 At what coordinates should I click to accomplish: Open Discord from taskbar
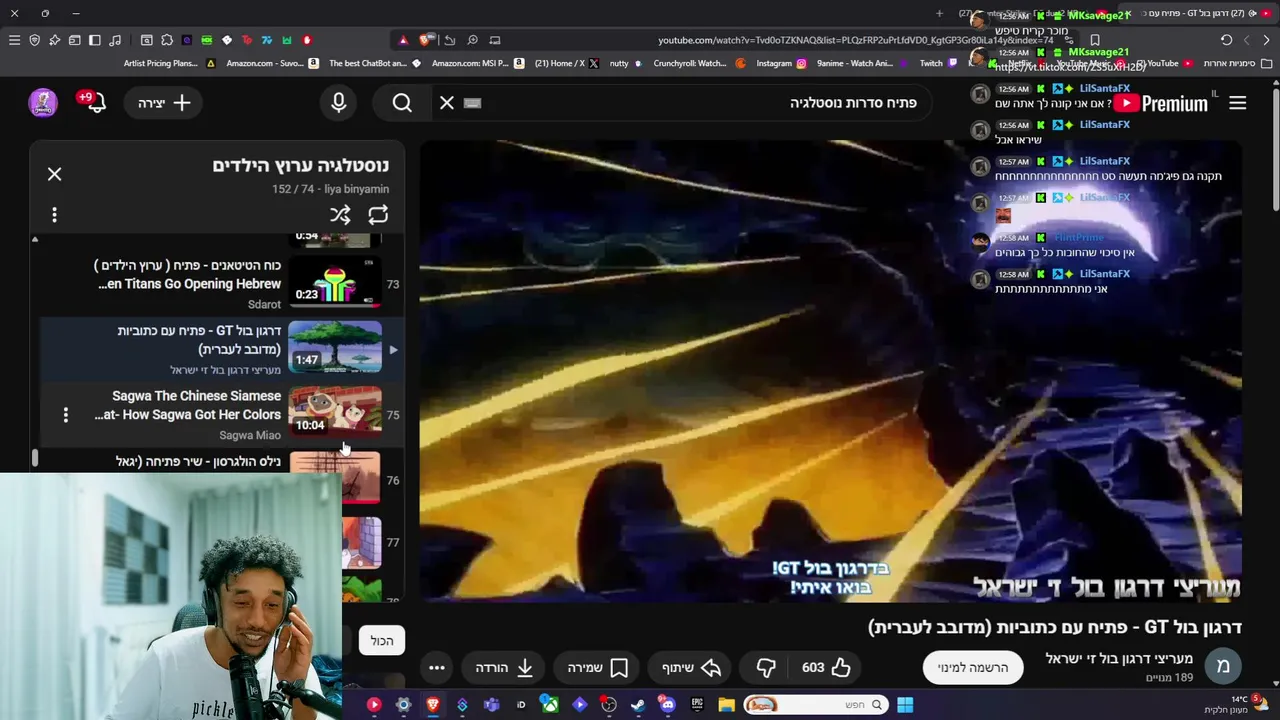(x=667, y=705)
